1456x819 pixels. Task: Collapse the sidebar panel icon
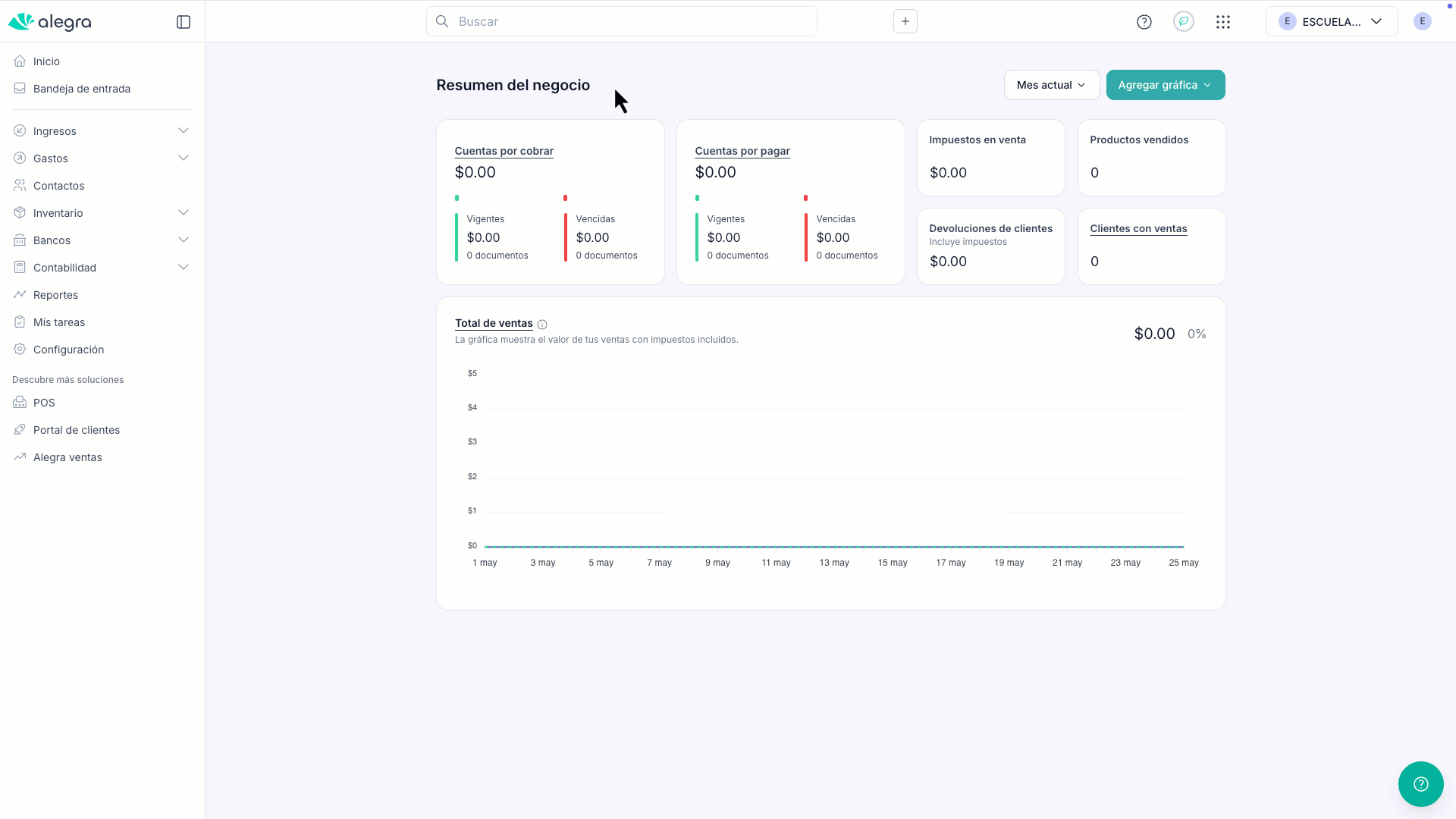(184, 22)
